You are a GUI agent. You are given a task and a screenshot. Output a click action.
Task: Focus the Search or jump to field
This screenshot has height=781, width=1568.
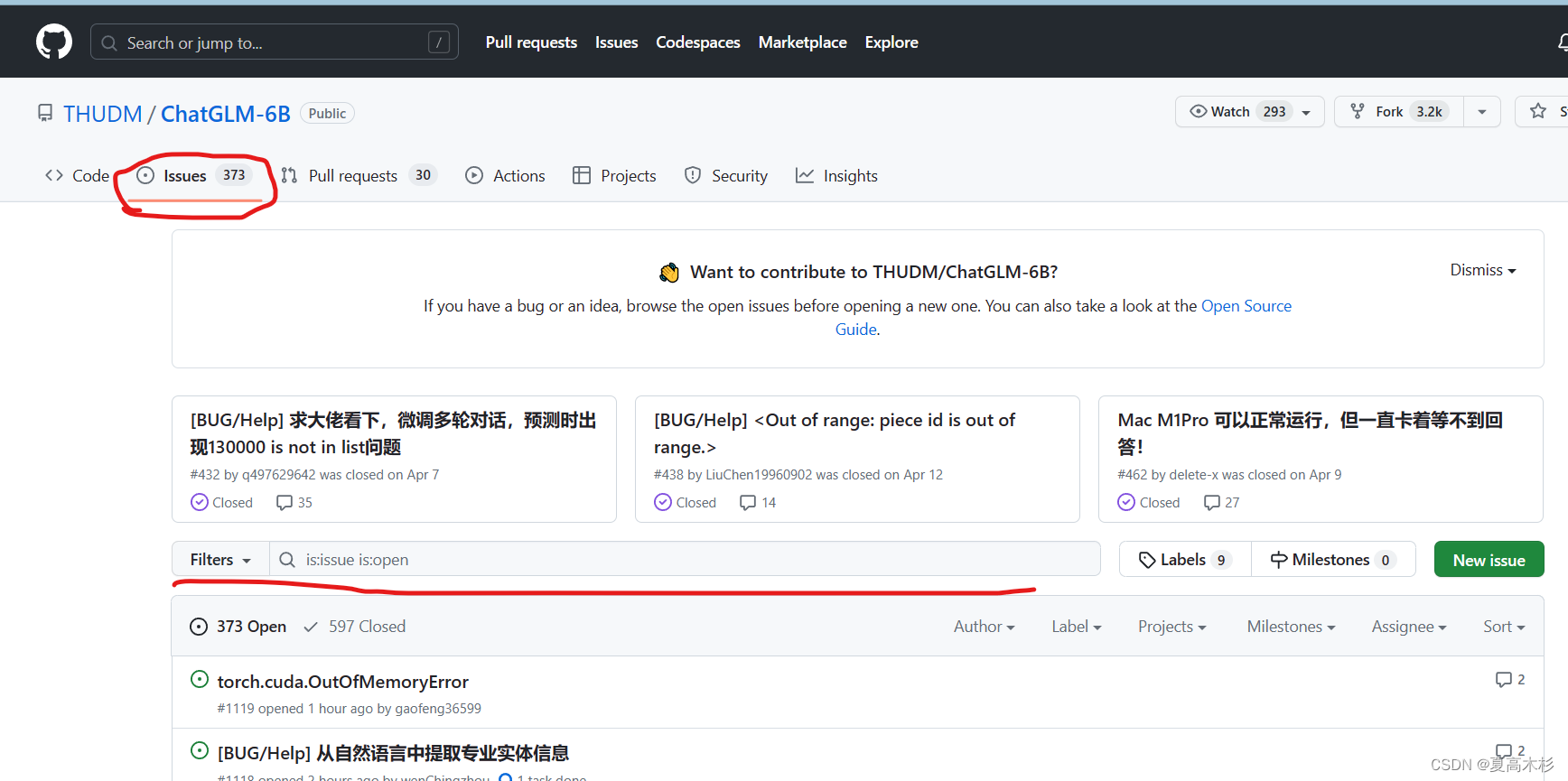tap(274, 42)
